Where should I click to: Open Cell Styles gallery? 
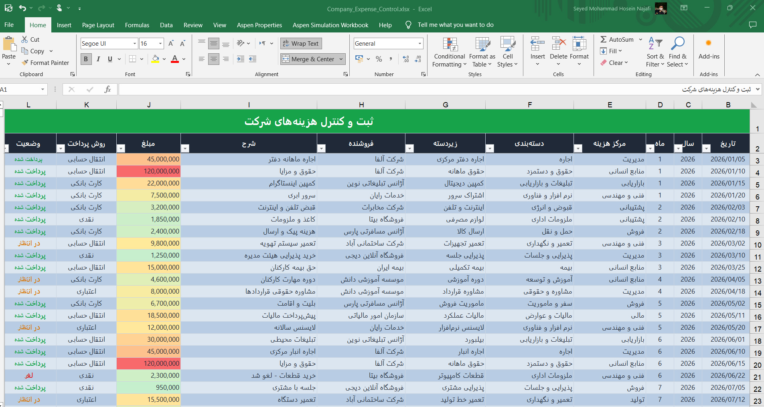pos(508,52)
